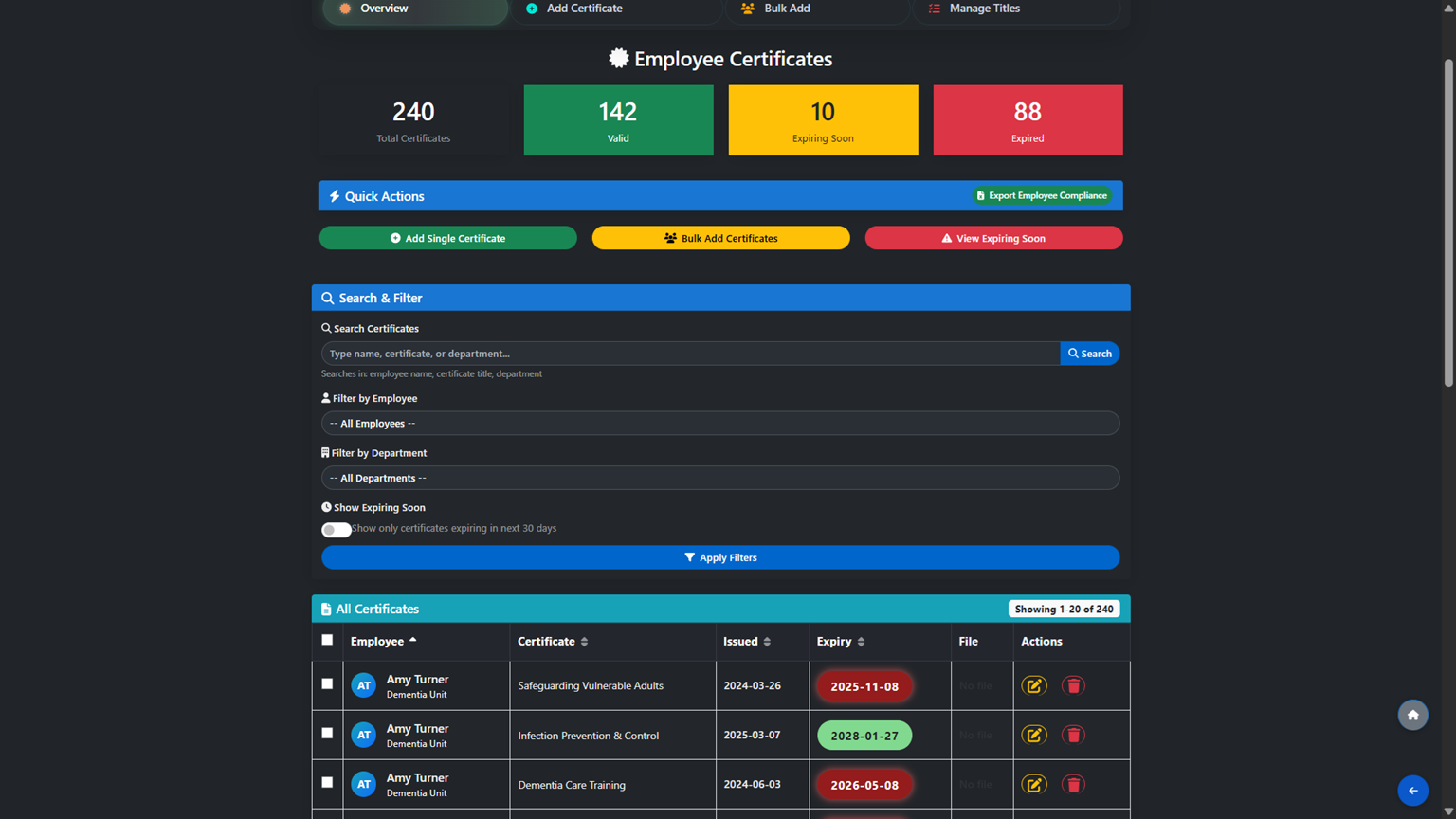Delete the Dementia Care Training certificate
Viewport: 1456px width, 819px height.
point(1073,784)
